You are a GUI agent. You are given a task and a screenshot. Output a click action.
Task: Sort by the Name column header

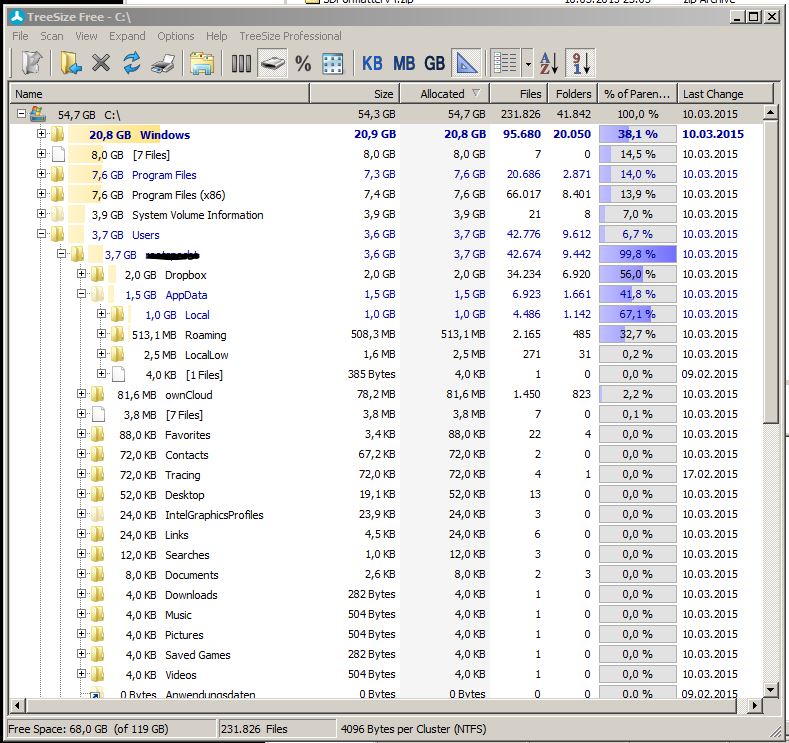159,94
